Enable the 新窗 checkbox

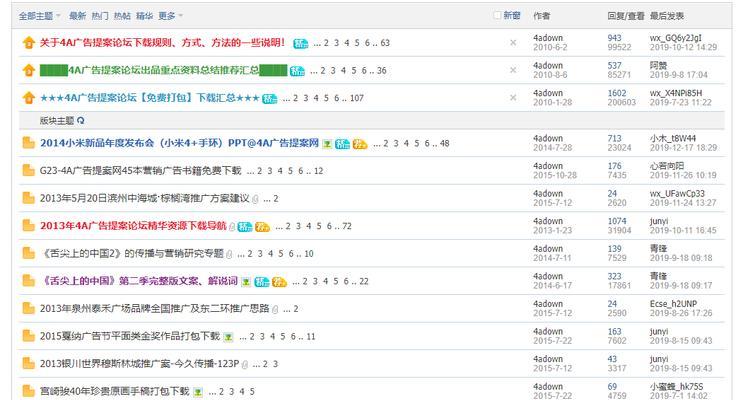click(x=497, y=16)
